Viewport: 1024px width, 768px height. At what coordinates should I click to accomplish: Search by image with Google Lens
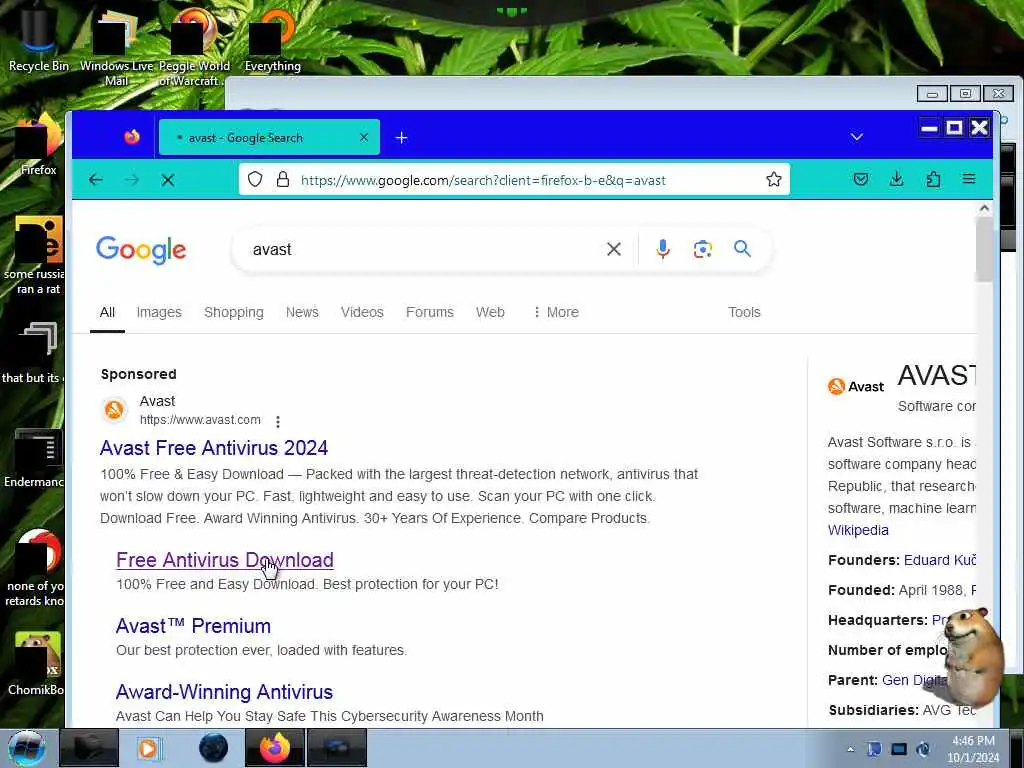tap(703, 249)
